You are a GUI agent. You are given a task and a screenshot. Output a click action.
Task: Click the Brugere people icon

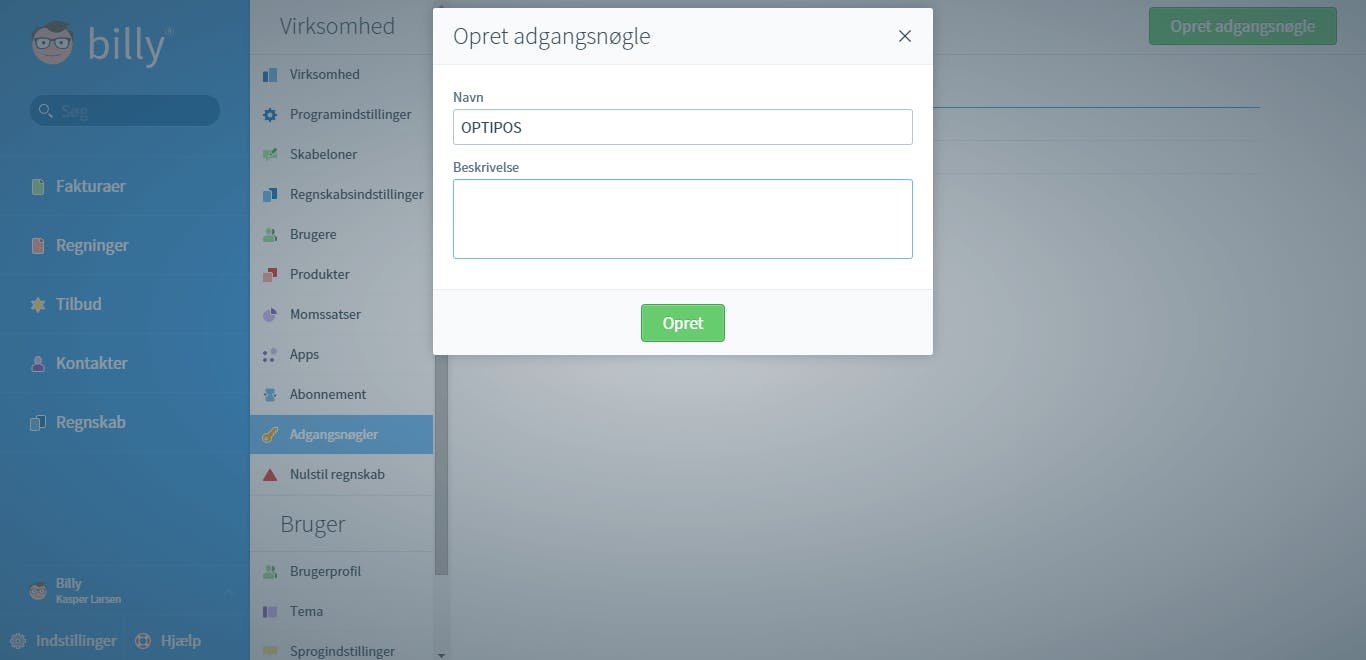[x=270, y=235]
